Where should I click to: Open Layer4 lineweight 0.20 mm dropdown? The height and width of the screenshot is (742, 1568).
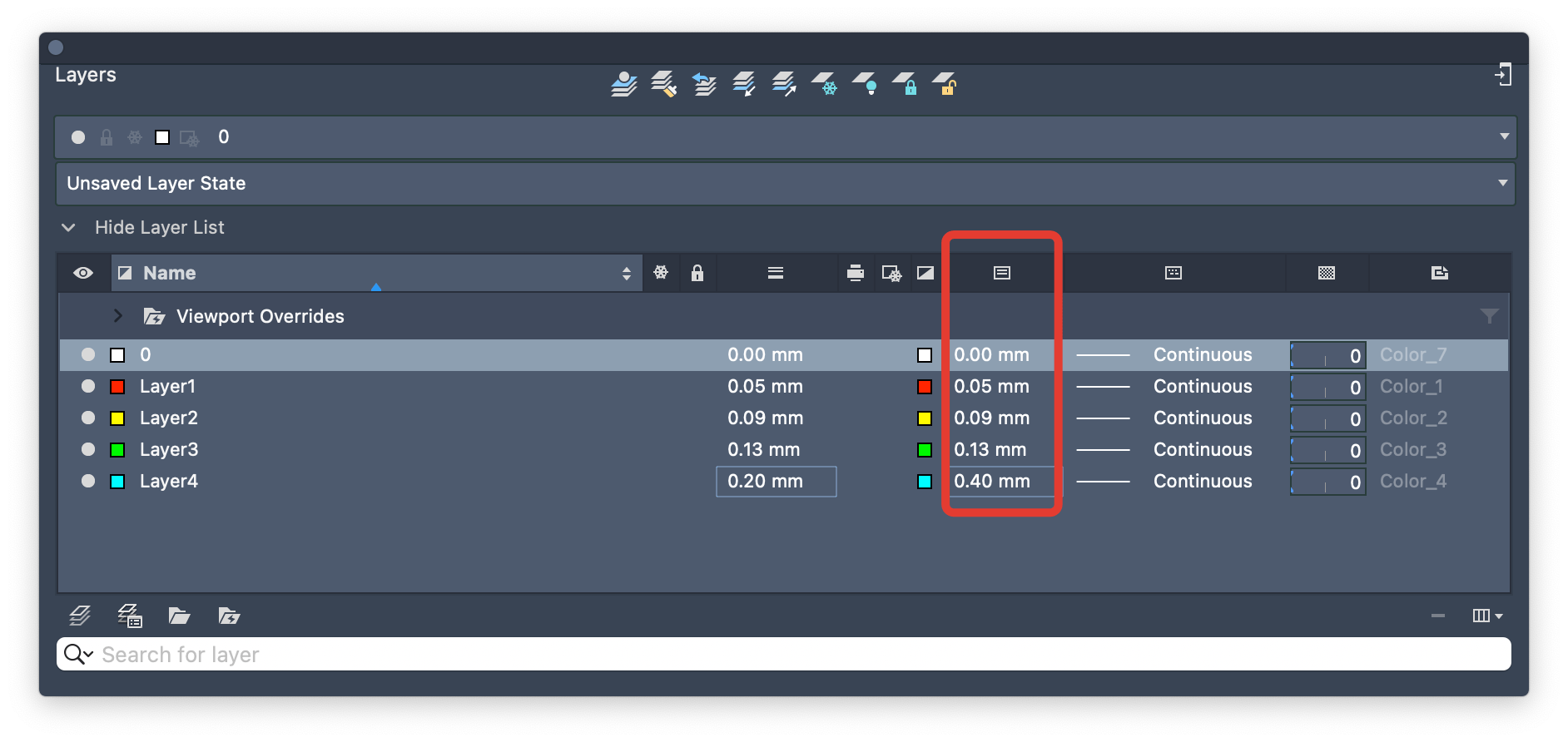(x=777, y=482)
